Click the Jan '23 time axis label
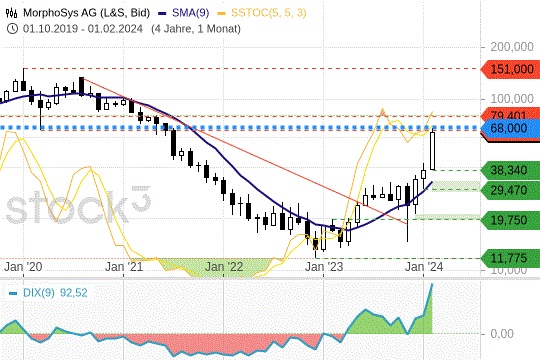Screen dimensions: 540x360 [324, 267]
